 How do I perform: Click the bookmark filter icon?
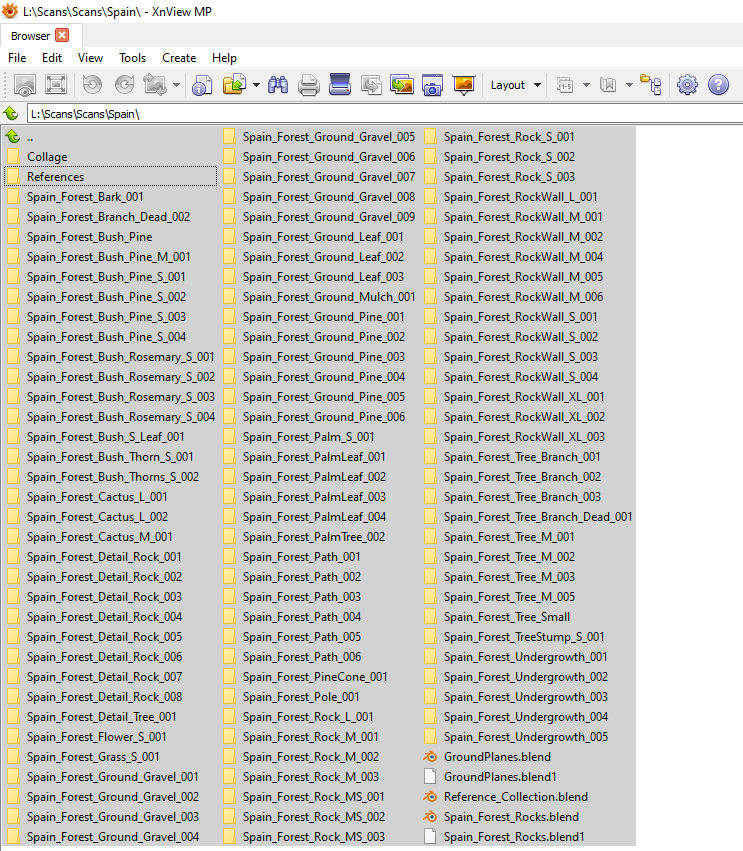[x=608, y=85]
